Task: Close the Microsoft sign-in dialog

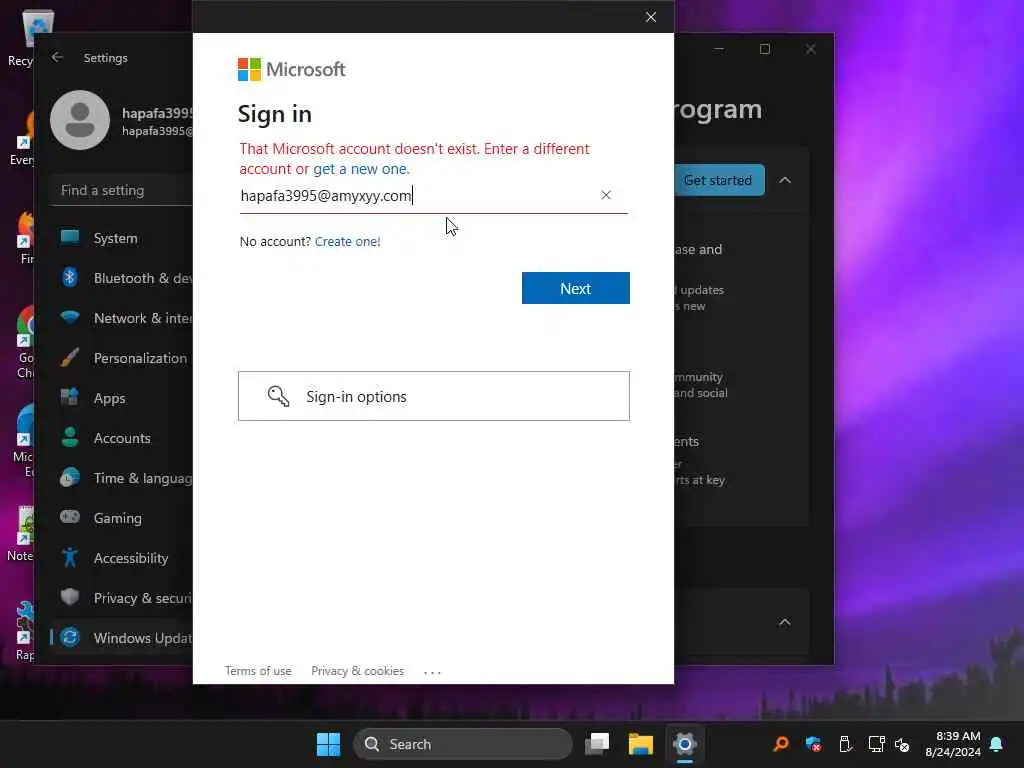Action: tap(650, 17)
